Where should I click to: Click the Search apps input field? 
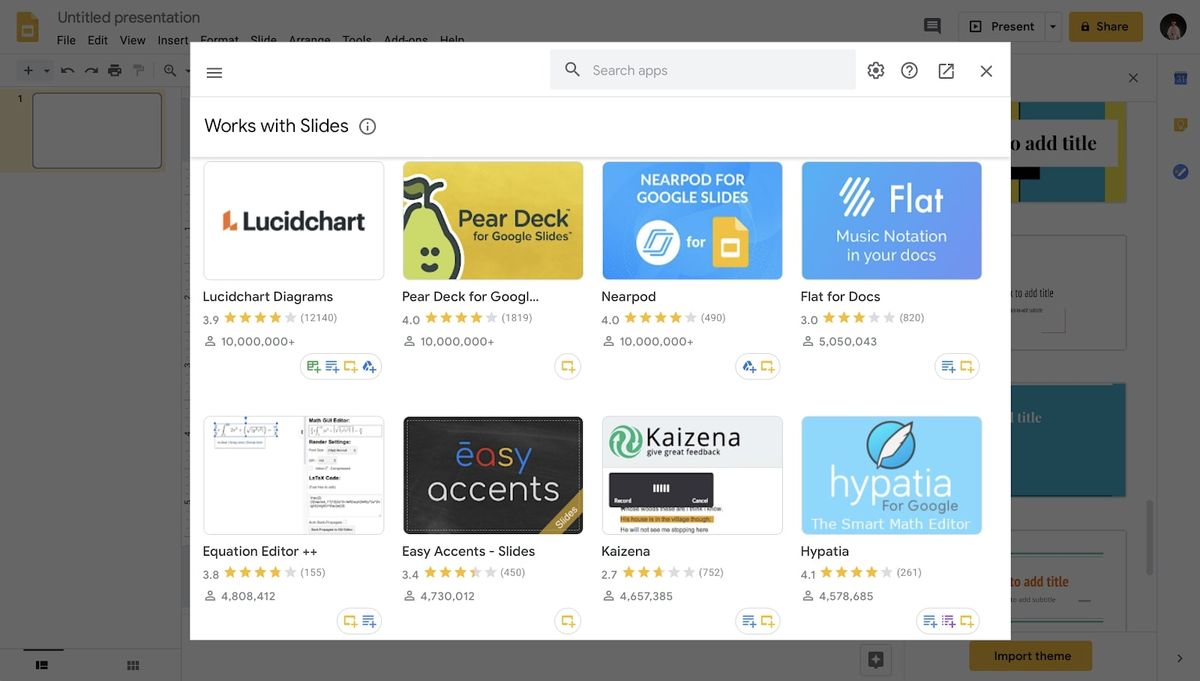pyautogui.click(x=700, y=70)
